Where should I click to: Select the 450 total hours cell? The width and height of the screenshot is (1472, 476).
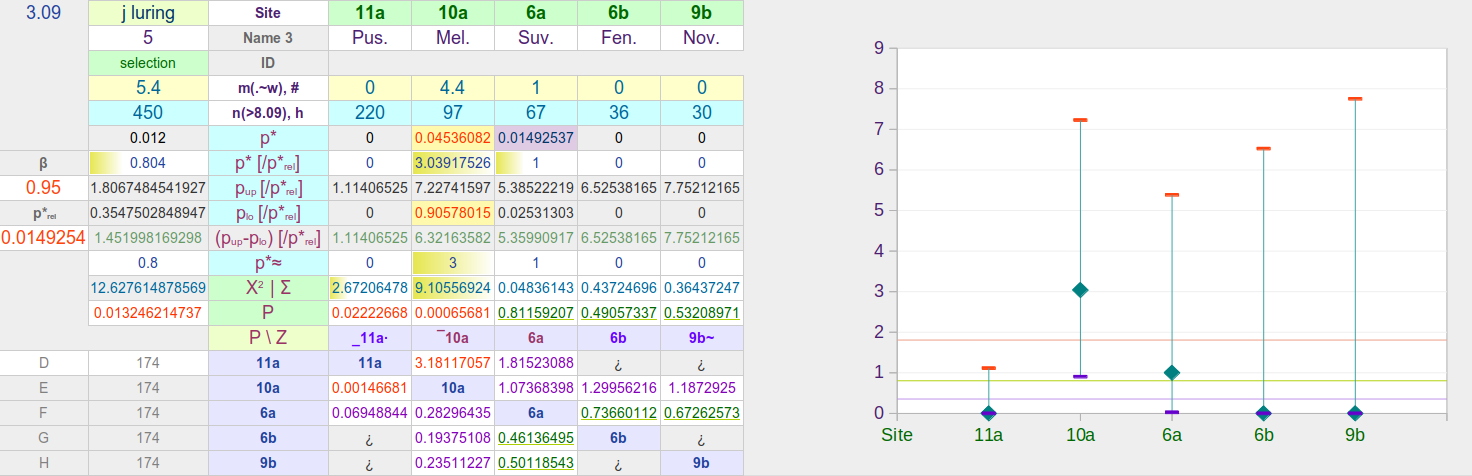(148, 113)
